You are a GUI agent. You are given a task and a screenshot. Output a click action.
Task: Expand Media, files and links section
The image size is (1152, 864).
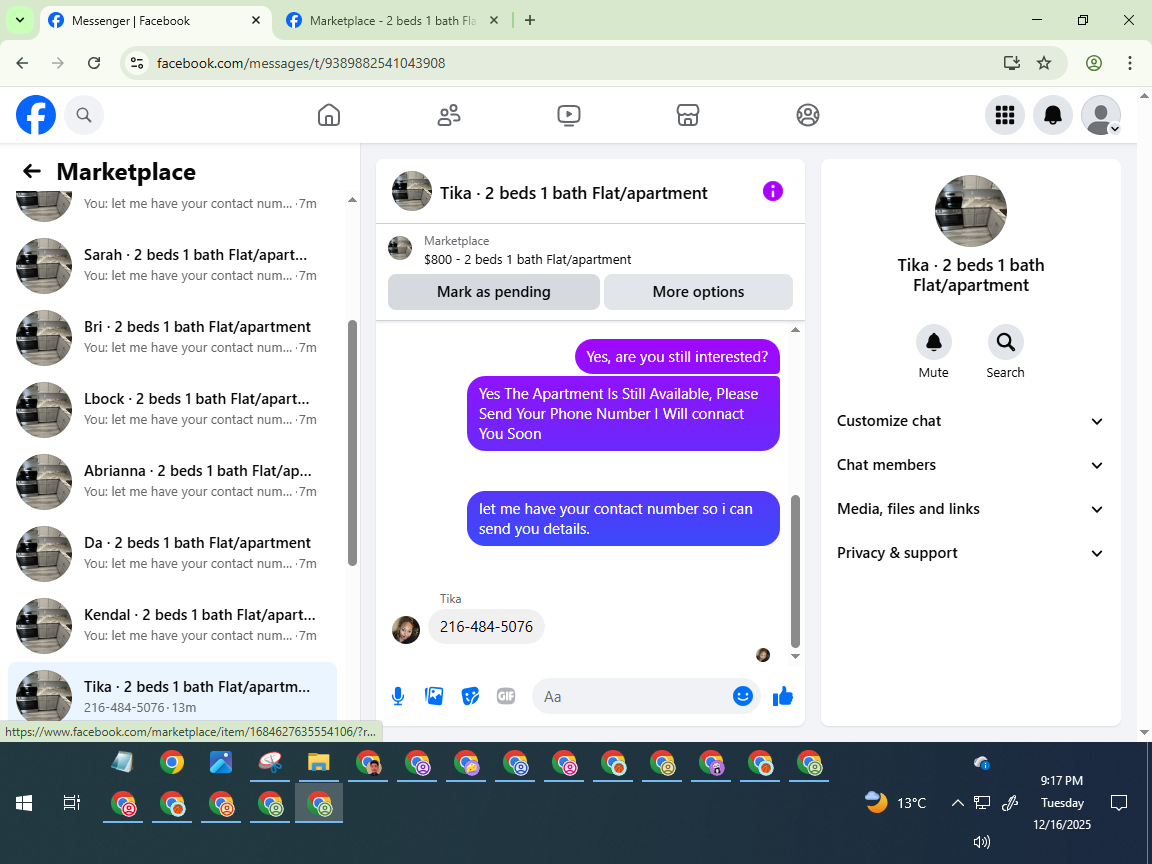[x=970, y=509]
